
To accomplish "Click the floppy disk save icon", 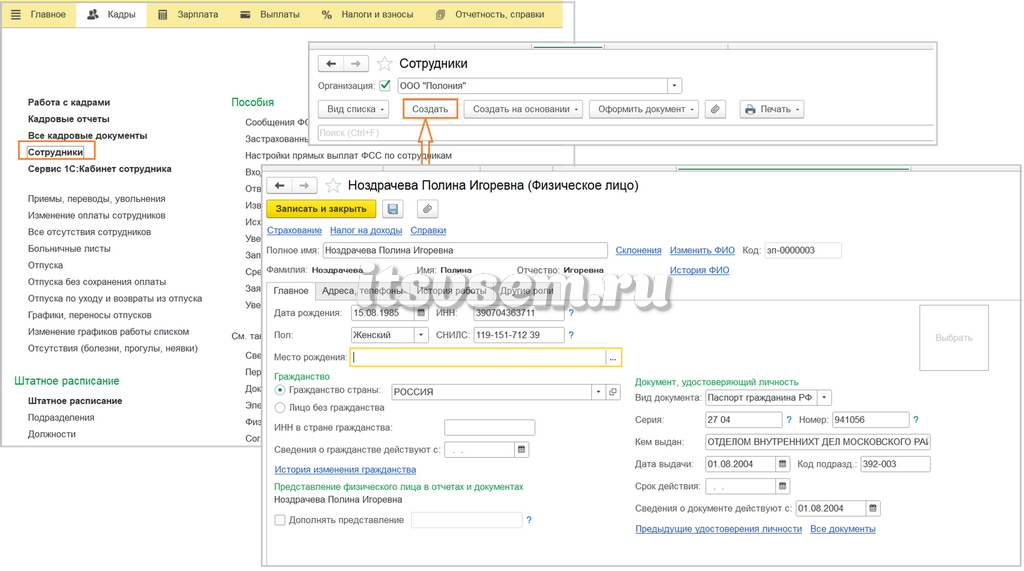I will pyautogui.click(x=392, y=209).
